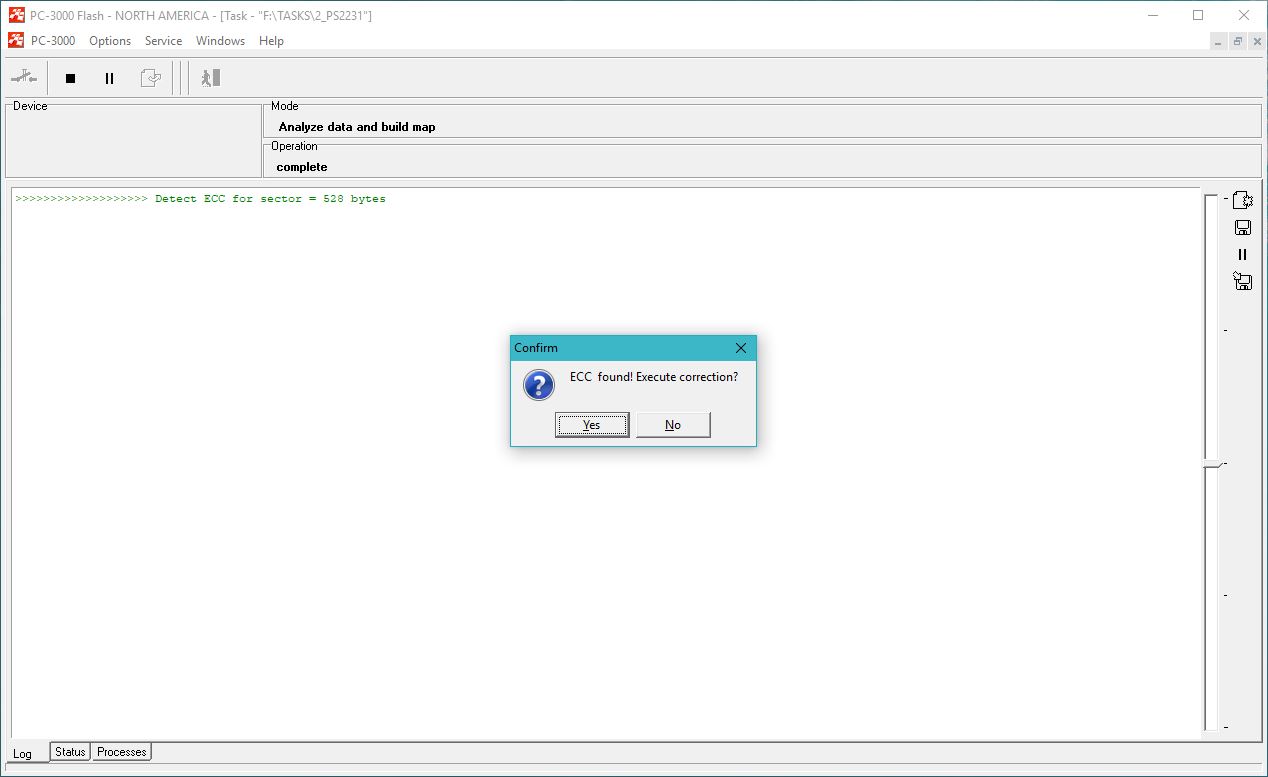Click the connection switch toolbar icon
Screen dimensions: 1268x777
(24, 78)
